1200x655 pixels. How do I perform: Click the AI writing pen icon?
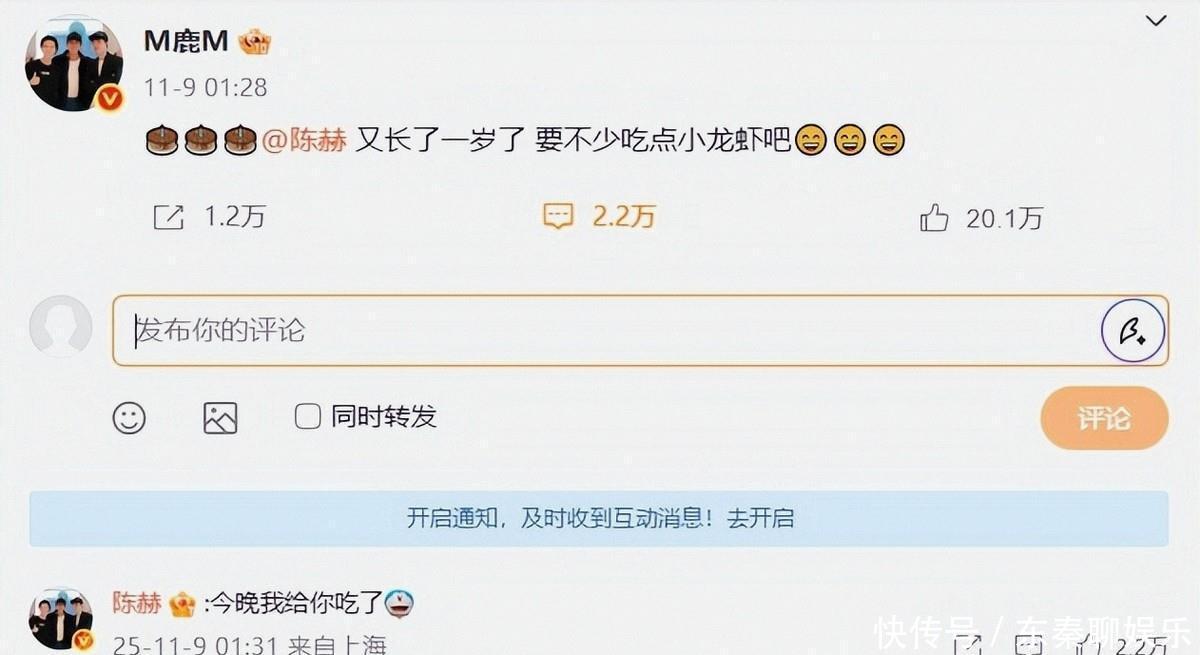click(x=1133, y=330)
